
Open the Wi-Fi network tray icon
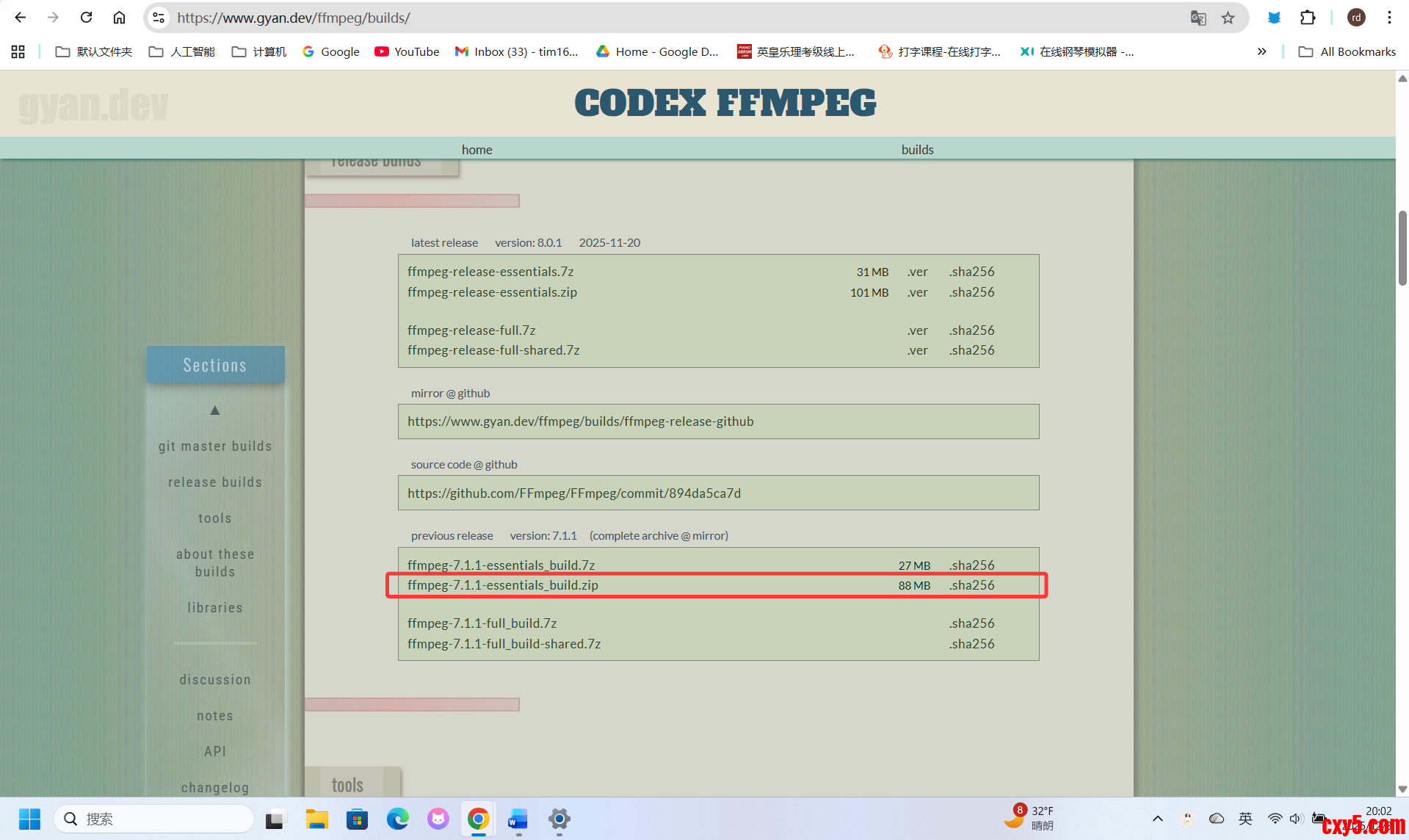coord(1275,819)
